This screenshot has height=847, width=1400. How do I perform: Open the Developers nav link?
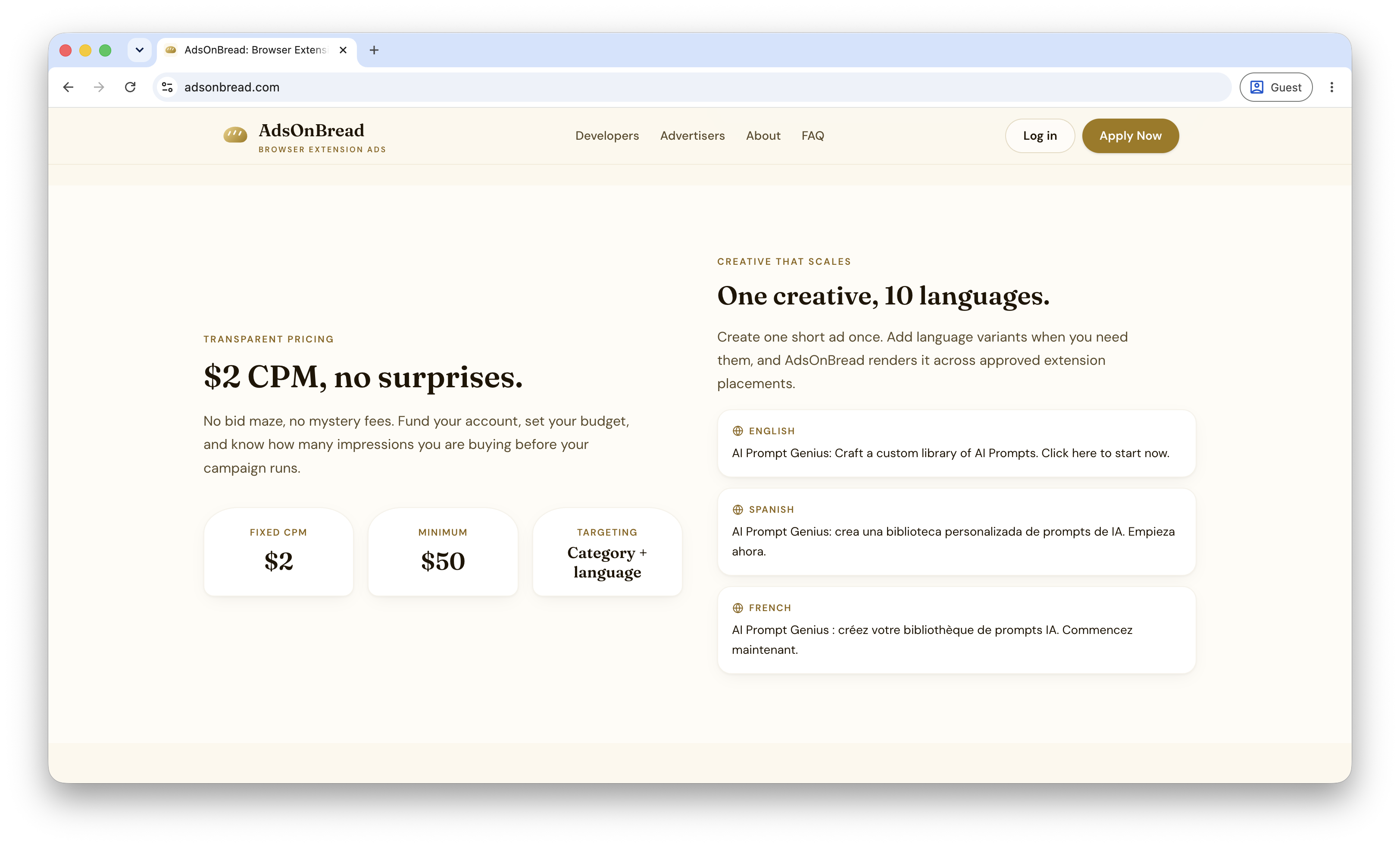(x=607, y=136)
